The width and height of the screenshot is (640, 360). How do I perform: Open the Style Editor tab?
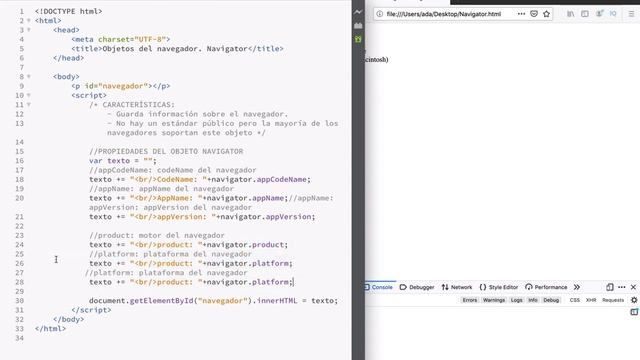coord(498,287)
